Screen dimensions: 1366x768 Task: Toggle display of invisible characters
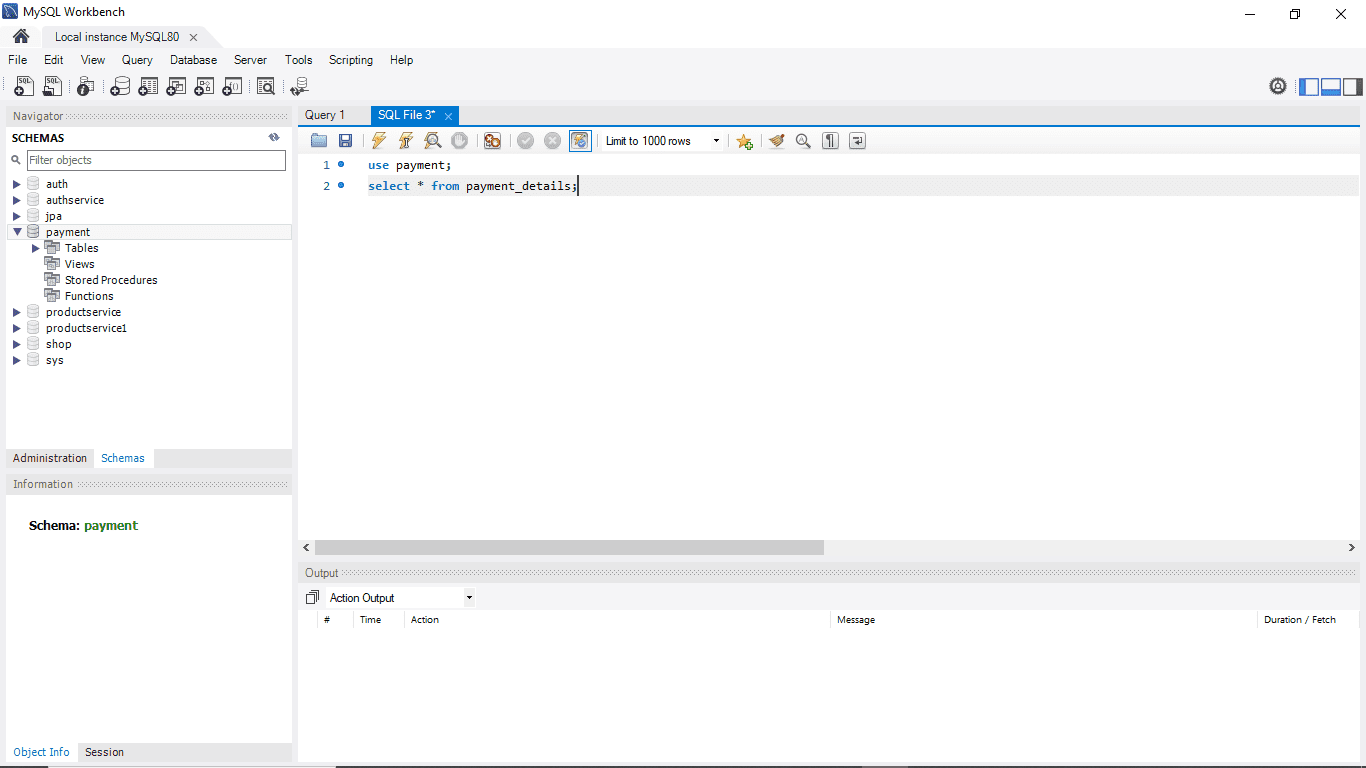(x=830, y=141)
